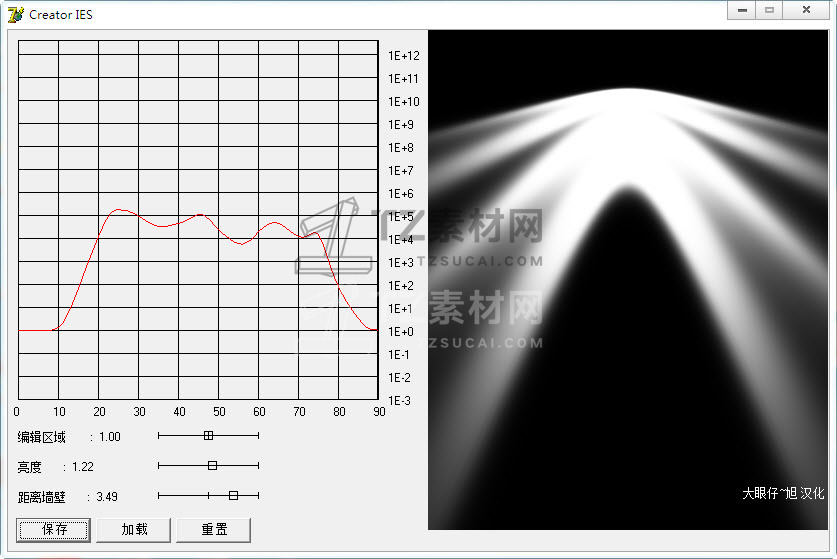The height and width of the screenshot is (559, 837).
Task: Click the 大眼仔~旭 汉化 credit text
Action: tap(783, 493)
